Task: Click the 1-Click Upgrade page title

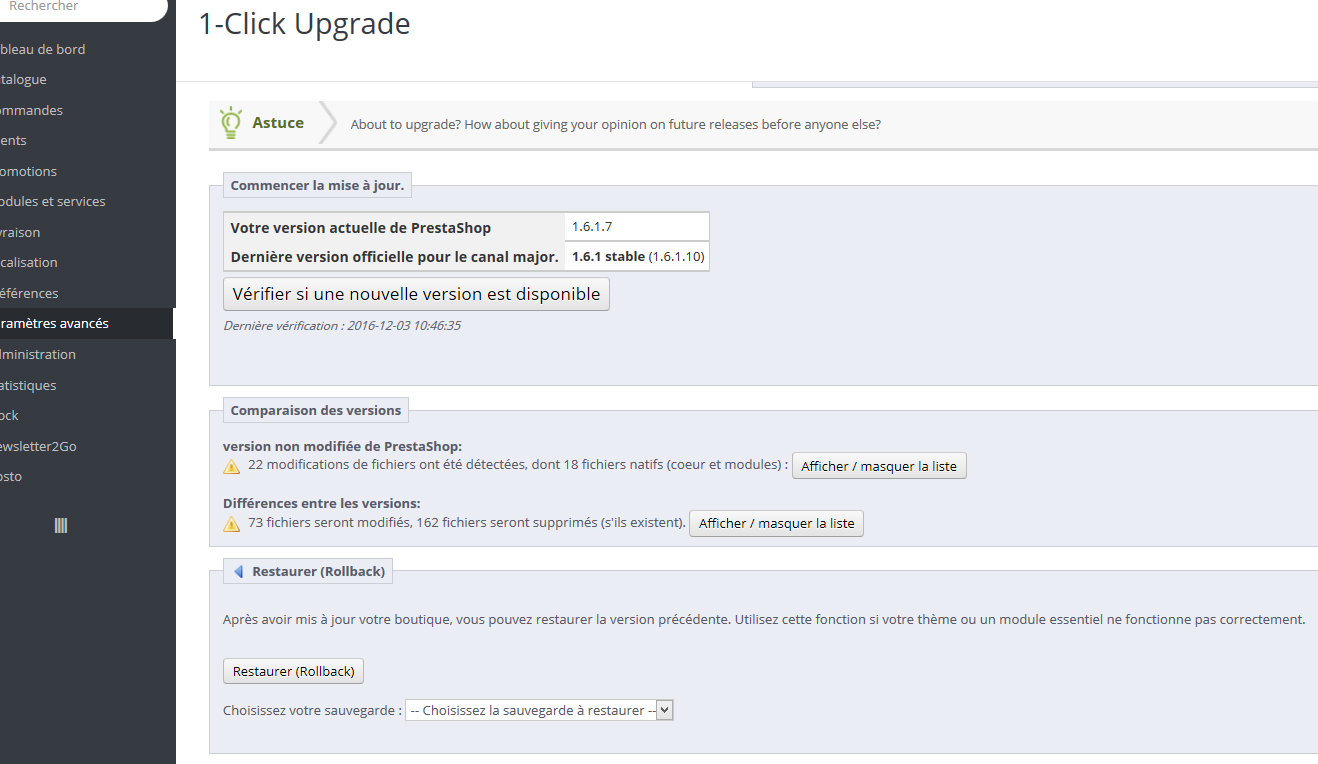Action: click(x=304, y=24)
